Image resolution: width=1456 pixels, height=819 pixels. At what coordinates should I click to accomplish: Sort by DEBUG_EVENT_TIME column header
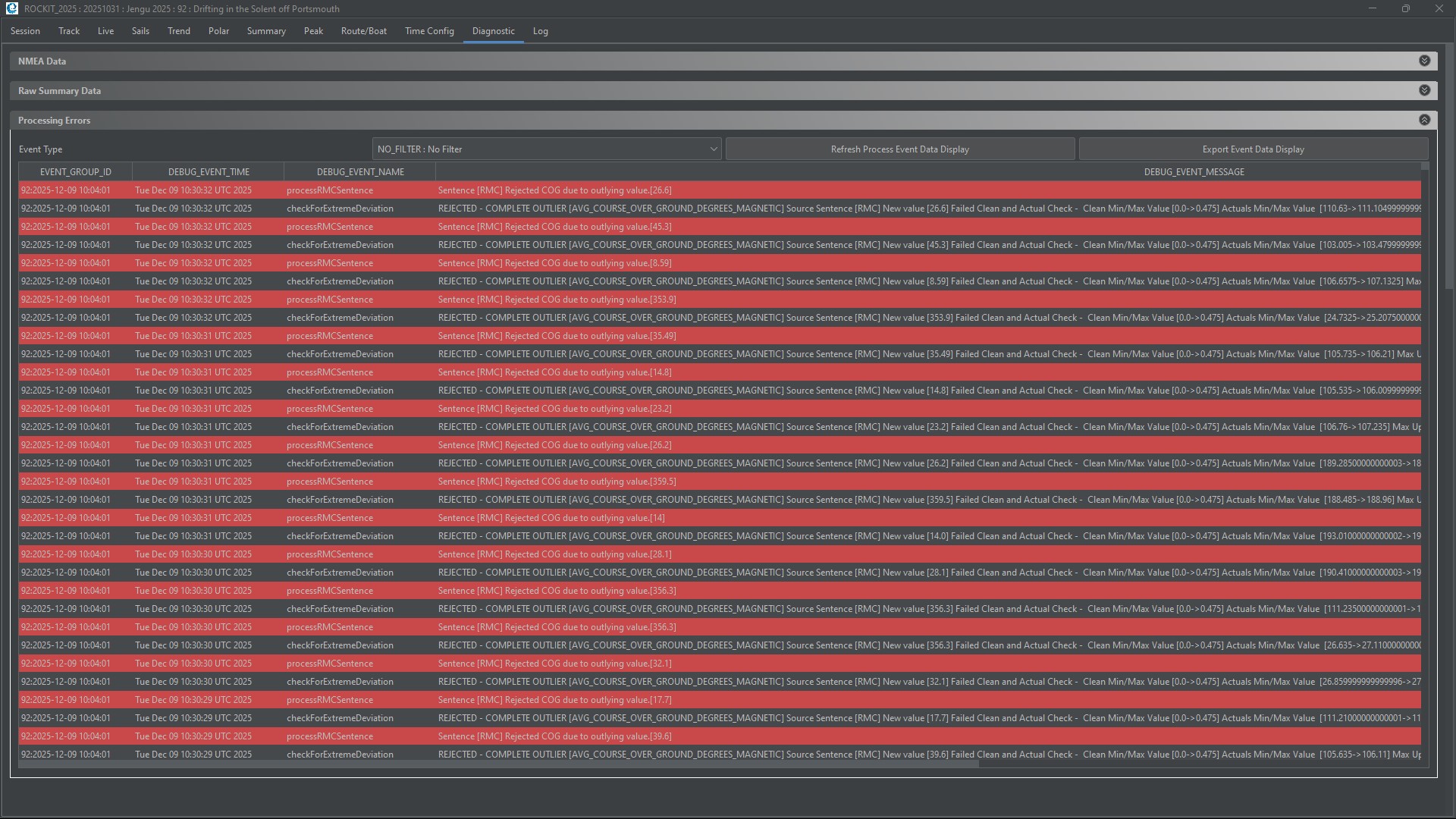pyautogui.click(x=209, y=172)
